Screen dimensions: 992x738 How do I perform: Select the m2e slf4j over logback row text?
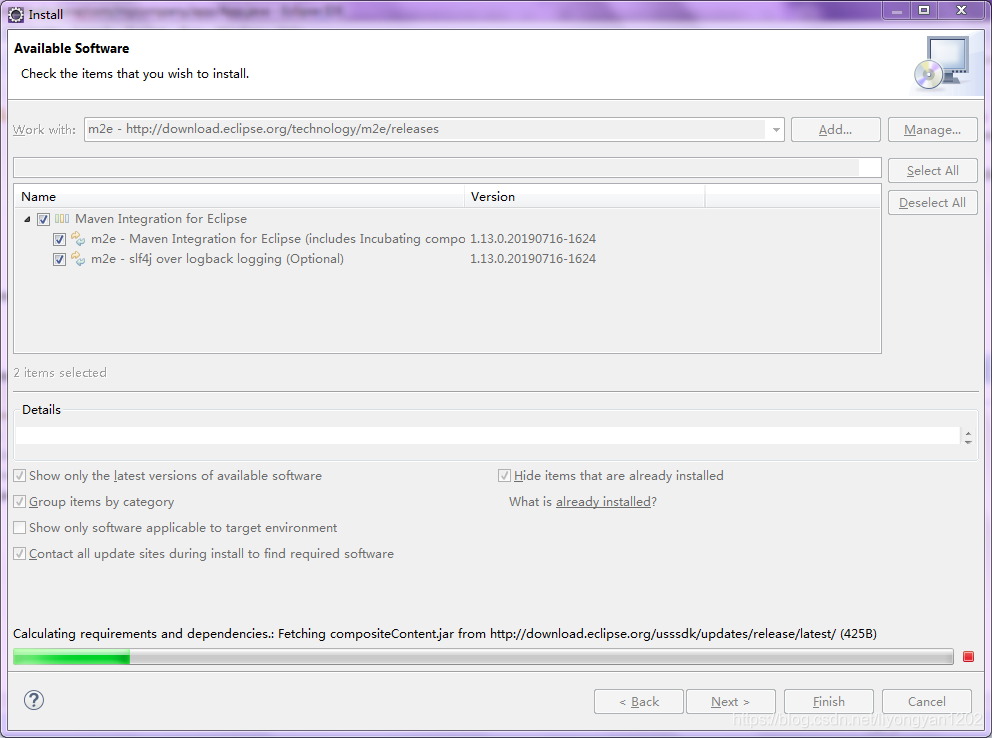(x=217, y=259)
